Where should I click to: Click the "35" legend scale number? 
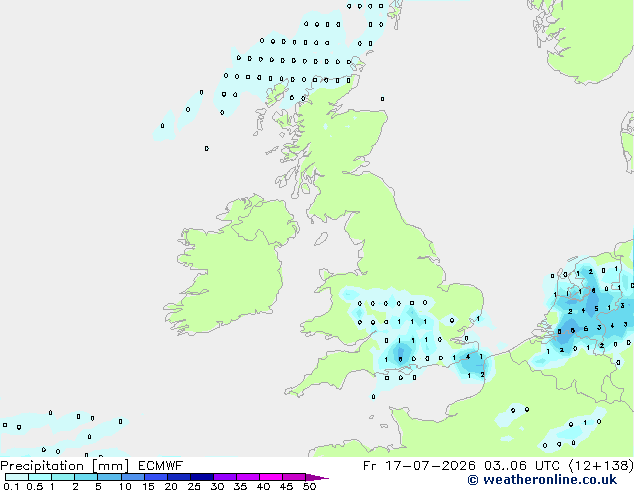click(x=240, y=486)
